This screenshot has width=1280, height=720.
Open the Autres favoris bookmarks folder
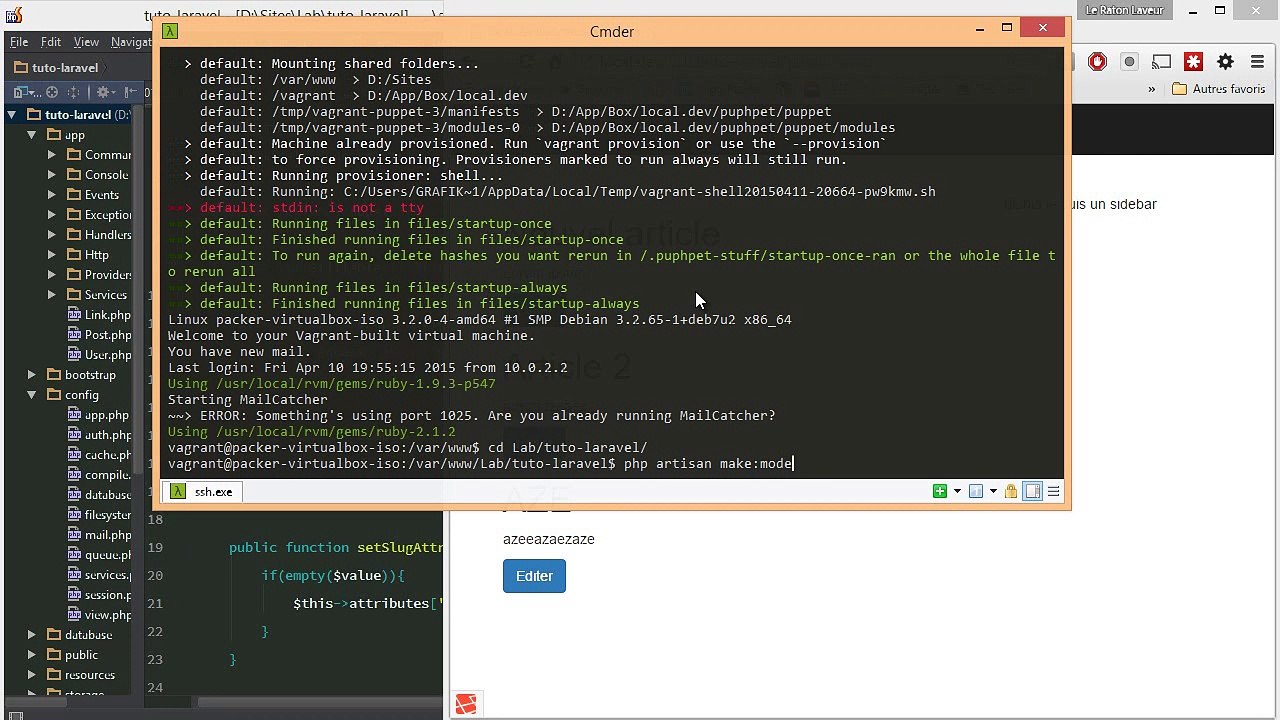tap(1219, 89)
